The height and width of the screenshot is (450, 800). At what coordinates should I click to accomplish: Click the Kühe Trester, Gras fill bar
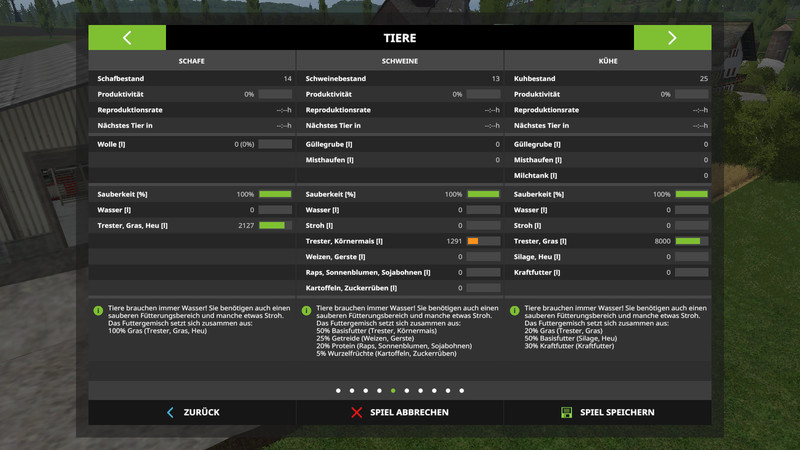click(691, 241)
